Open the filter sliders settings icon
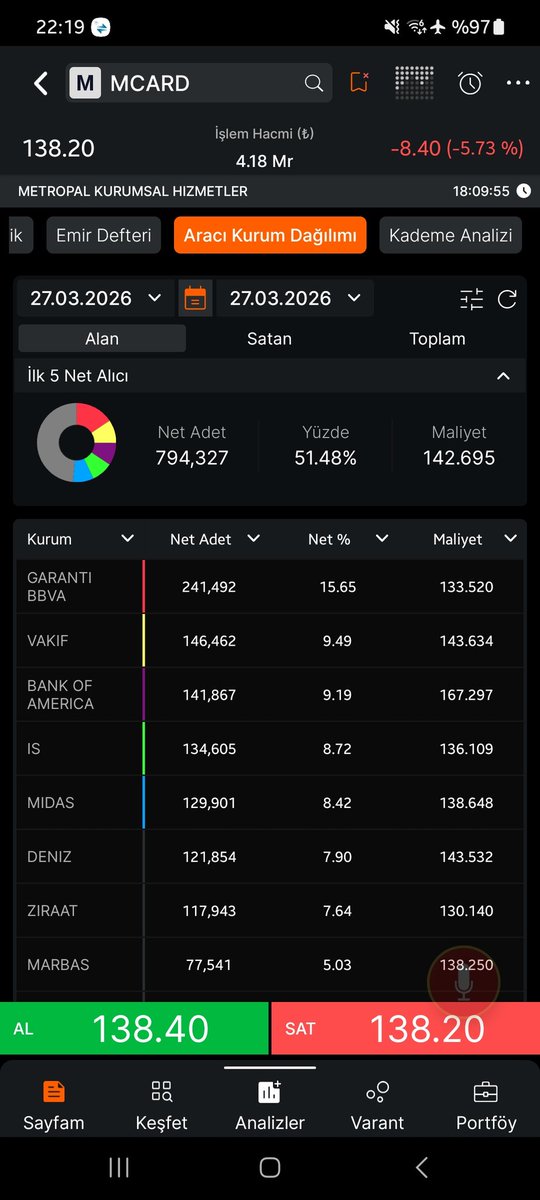This screenshot has width=540, height=1200. click(x=471, y=298)
